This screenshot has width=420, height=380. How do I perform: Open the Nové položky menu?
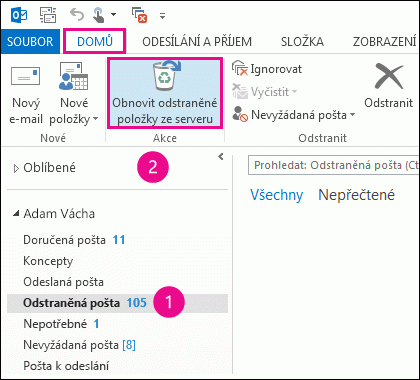(74, 94)
